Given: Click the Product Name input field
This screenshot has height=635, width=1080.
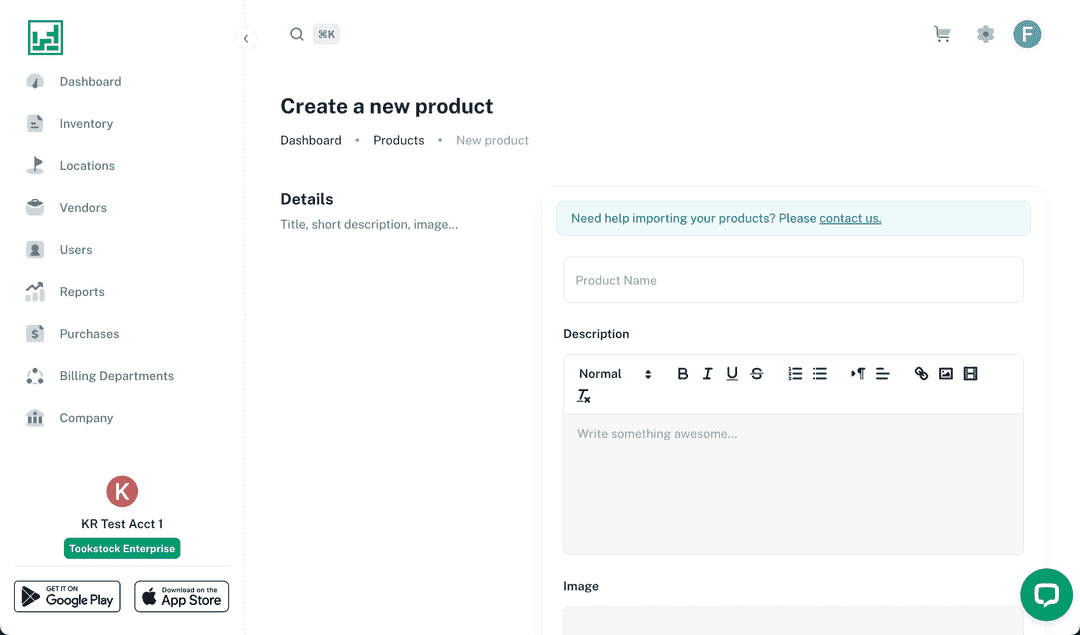Looking at the screenshot, I should [x=793, y=280].
